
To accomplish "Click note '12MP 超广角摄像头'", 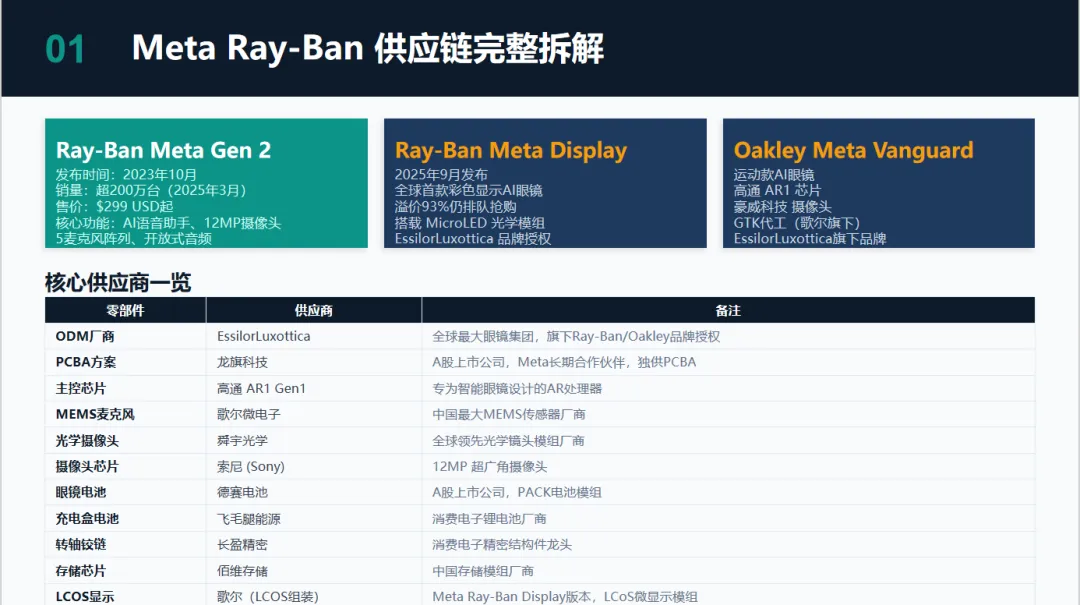I will click(x=490, y=466).
